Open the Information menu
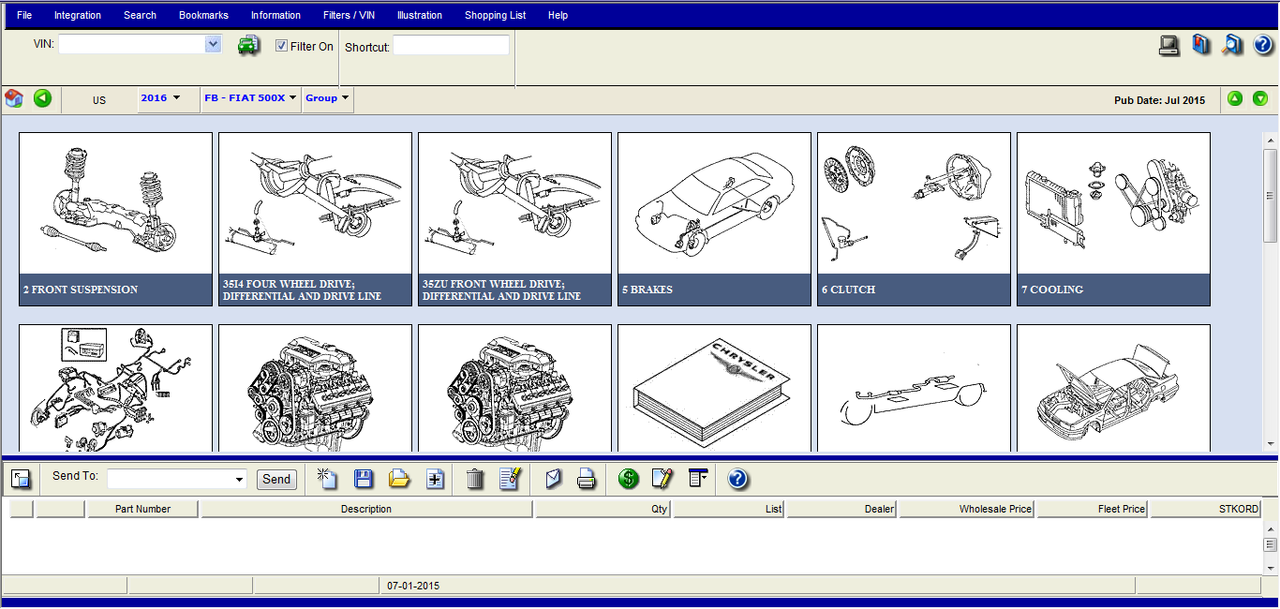The image size is (1280, 609). [276, 15]
